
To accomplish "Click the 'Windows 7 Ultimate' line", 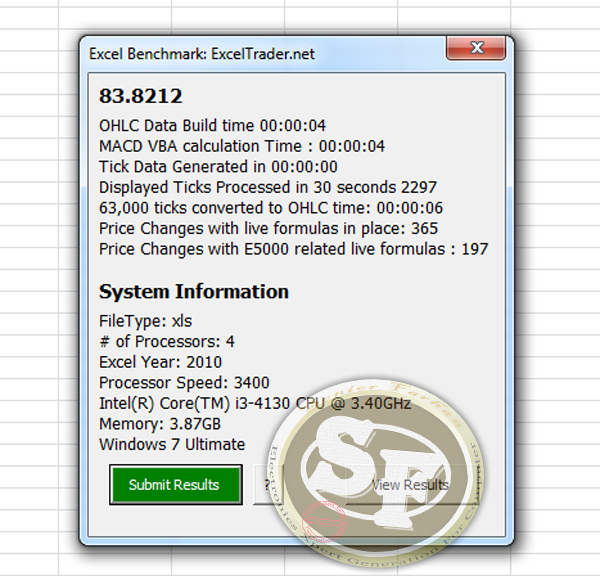I will pyautogui.click(x=172, y=445).
